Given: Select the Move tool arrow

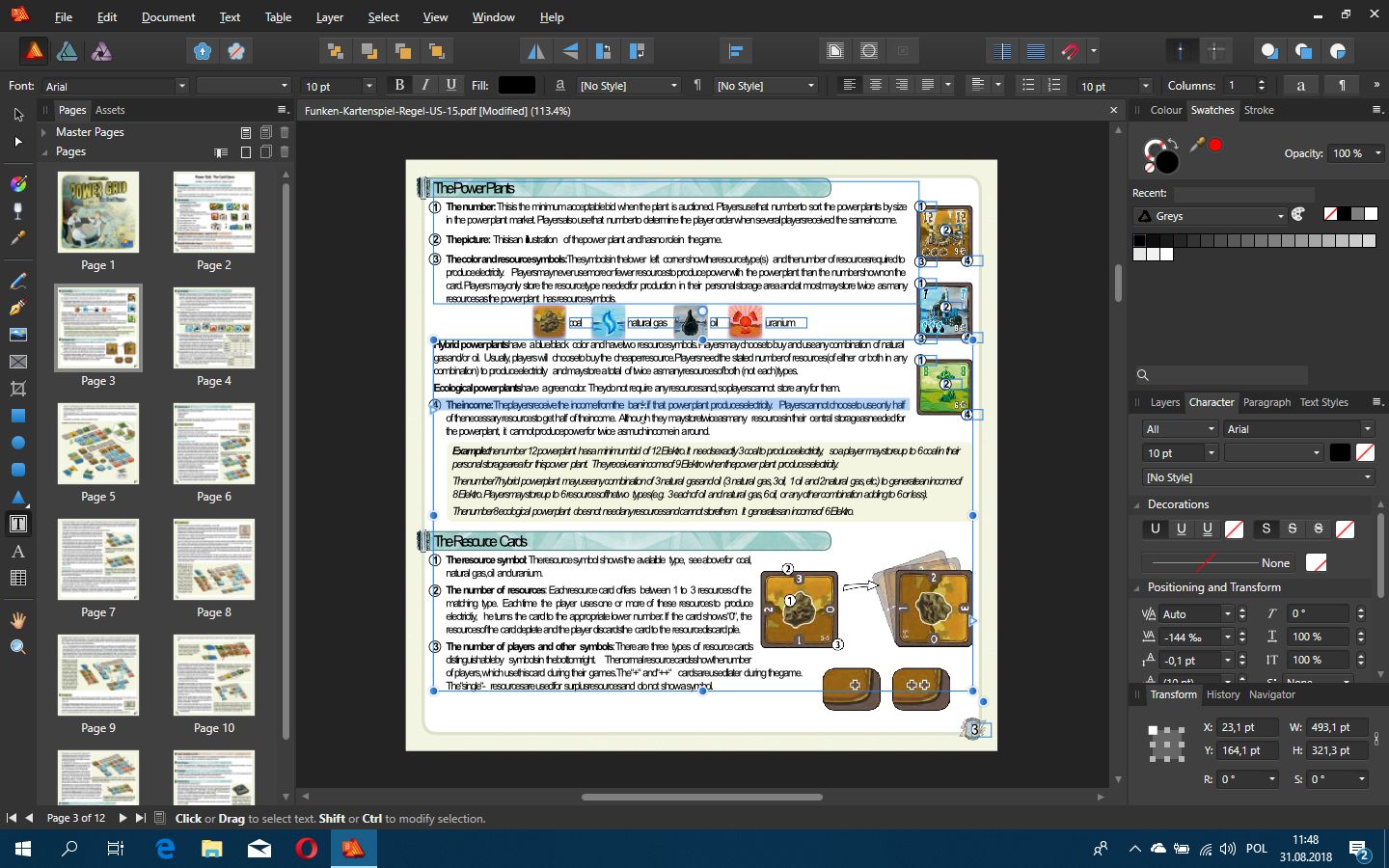Looking at the screenshot, I should coord(18,115).
